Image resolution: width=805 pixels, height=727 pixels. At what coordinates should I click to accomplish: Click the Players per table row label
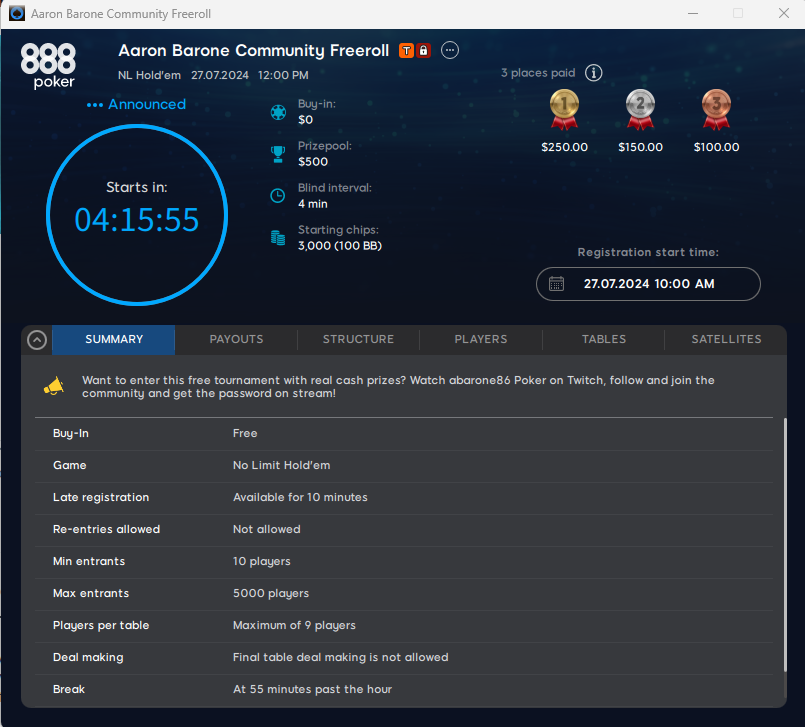pyautogui.click(x=101, y=625)
